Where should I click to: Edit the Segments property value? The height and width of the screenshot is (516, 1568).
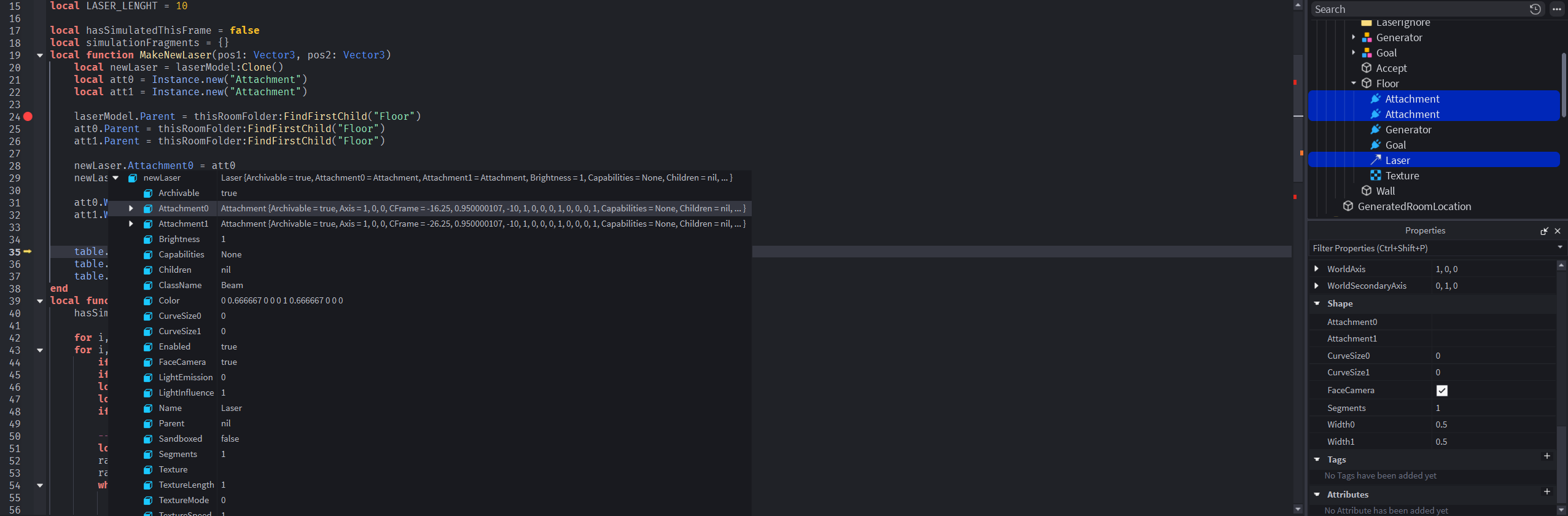1494,408
